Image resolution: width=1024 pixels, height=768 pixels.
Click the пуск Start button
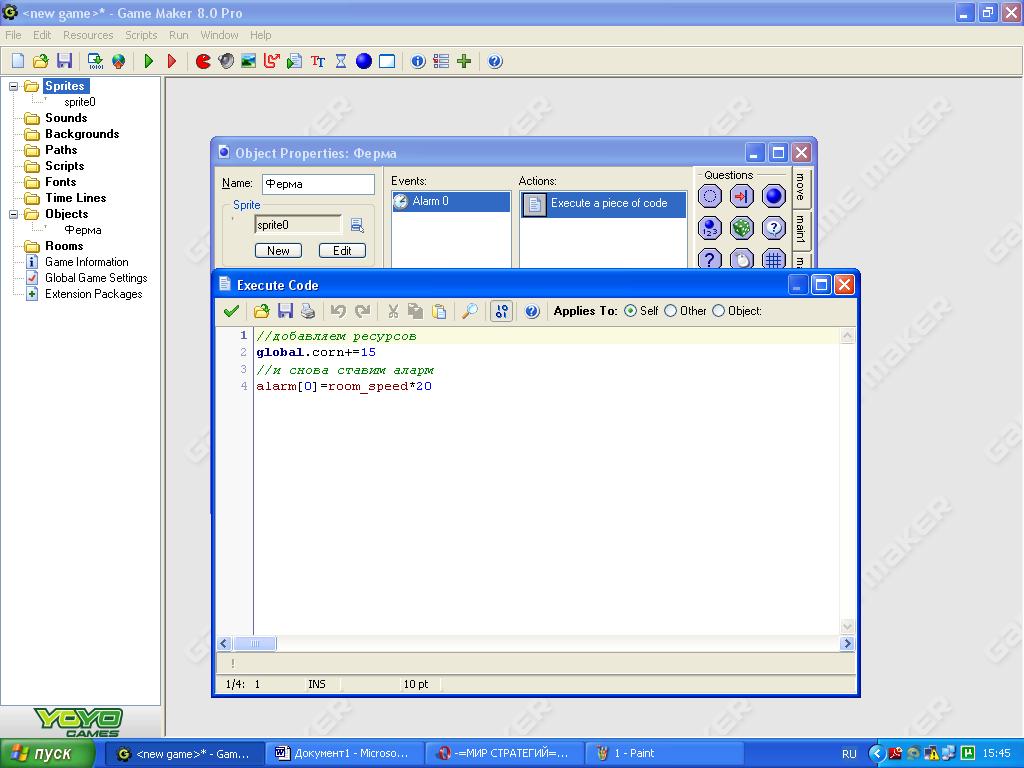(x=46, y=754)
